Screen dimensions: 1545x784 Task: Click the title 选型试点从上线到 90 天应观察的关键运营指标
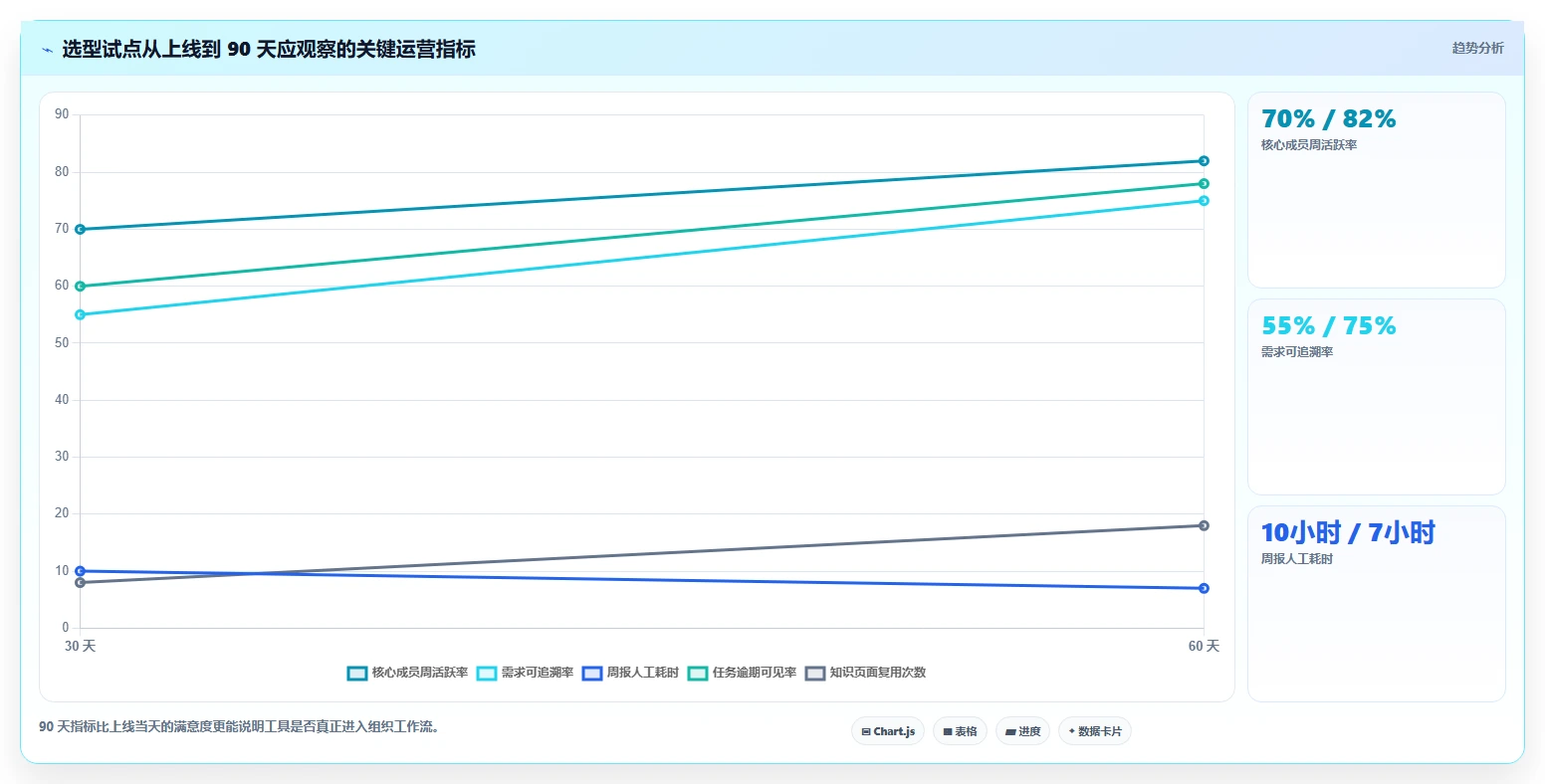point(269,49)
